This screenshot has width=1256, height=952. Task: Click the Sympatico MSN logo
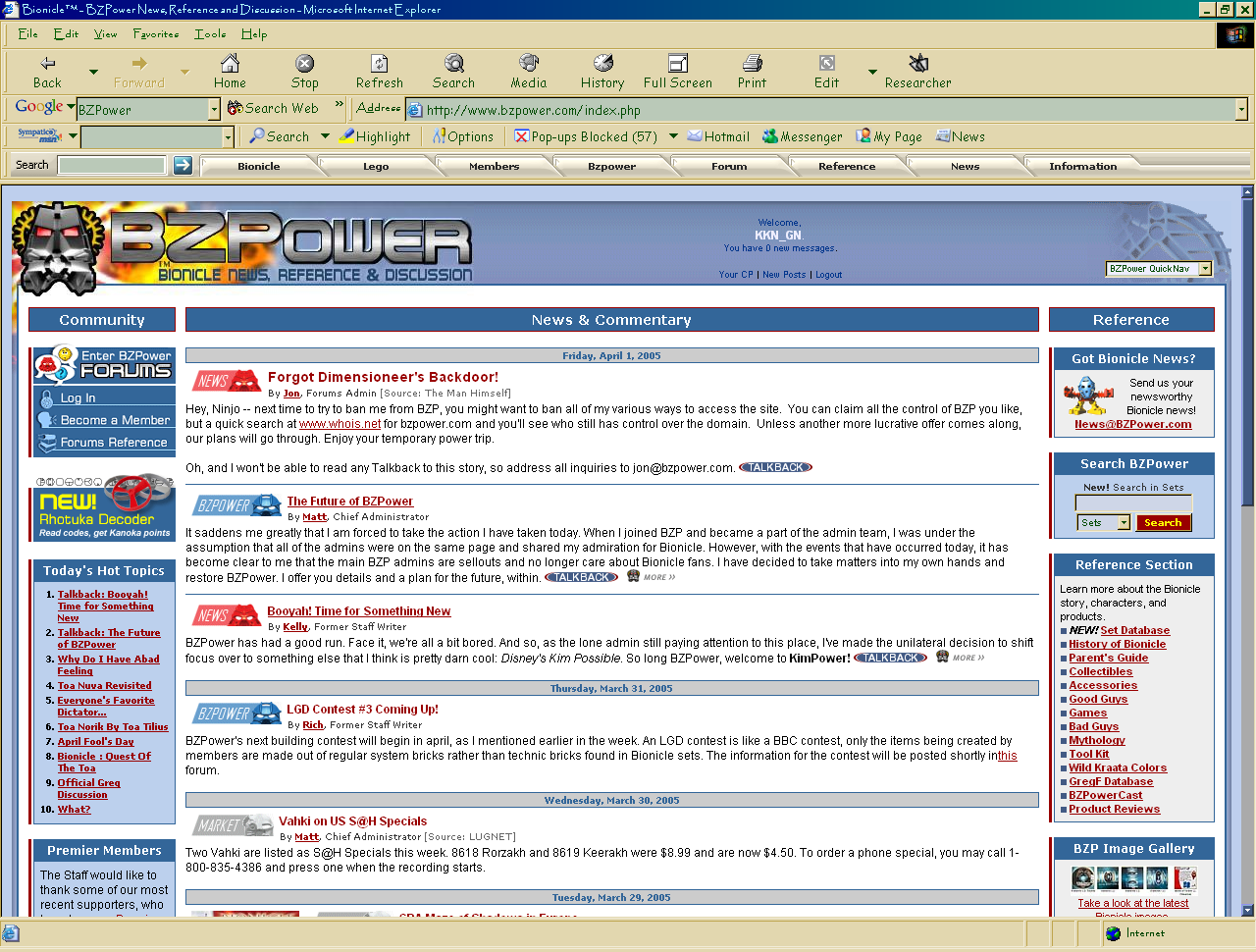[39, 135]
